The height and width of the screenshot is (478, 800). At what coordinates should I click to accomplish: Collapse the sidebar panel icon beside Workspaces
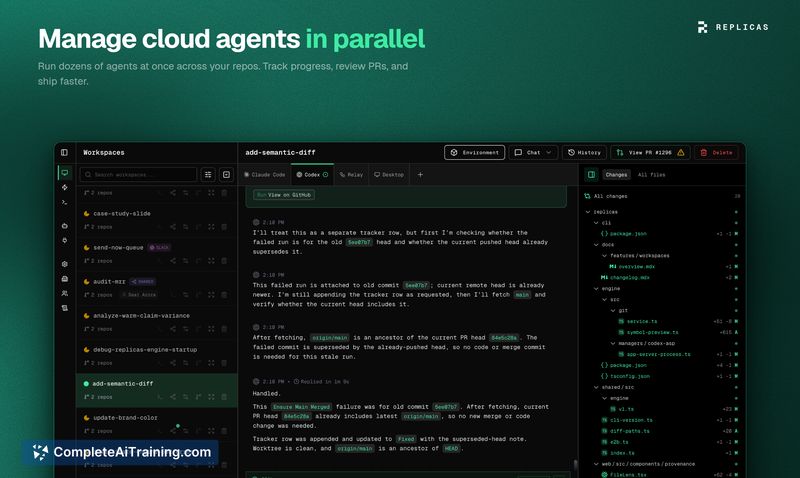pos(64,152)
